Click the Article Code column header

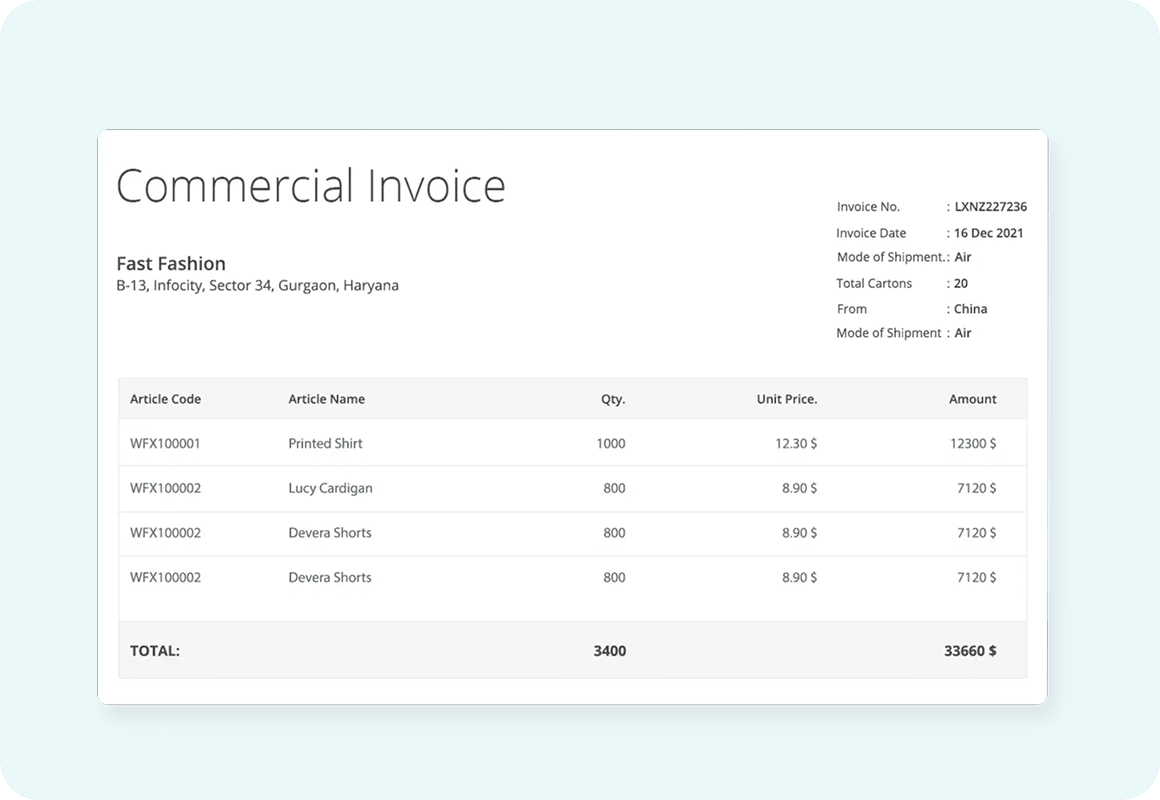[165, 399]
